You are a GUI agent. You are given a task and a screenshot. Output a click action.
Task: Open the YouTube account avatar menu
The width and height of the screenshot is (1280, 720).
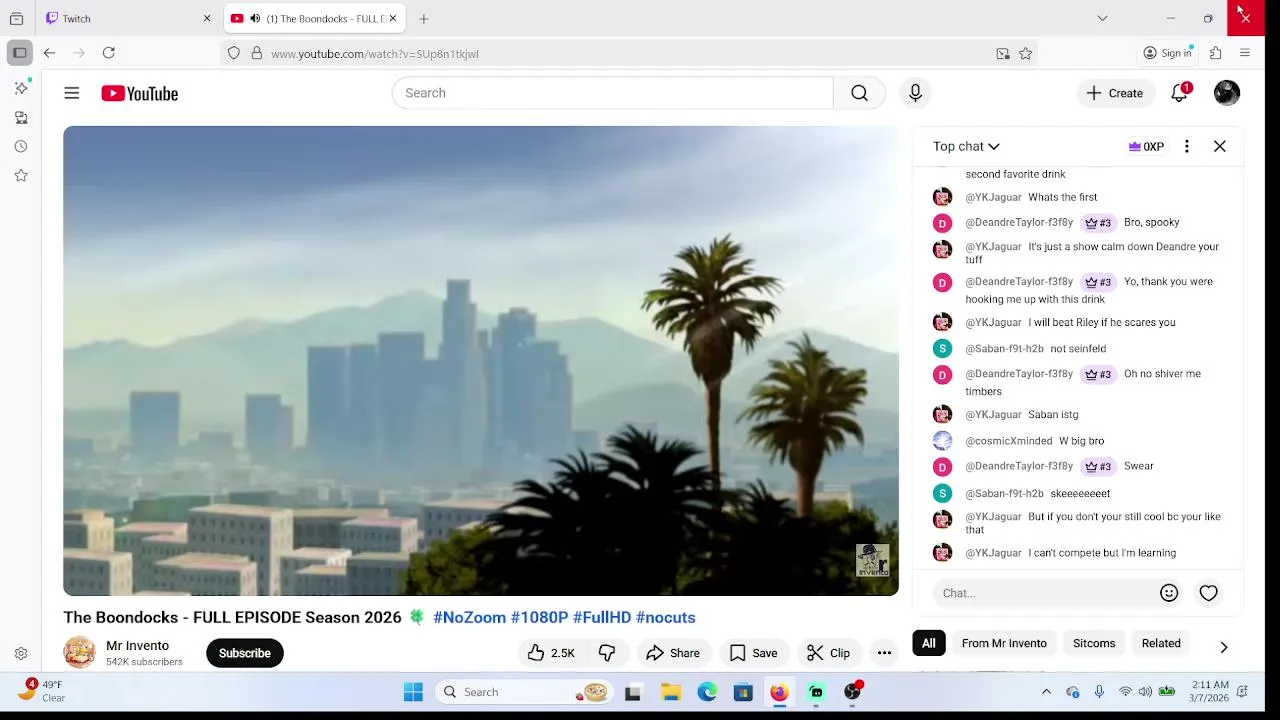[x=1227, y=93]
